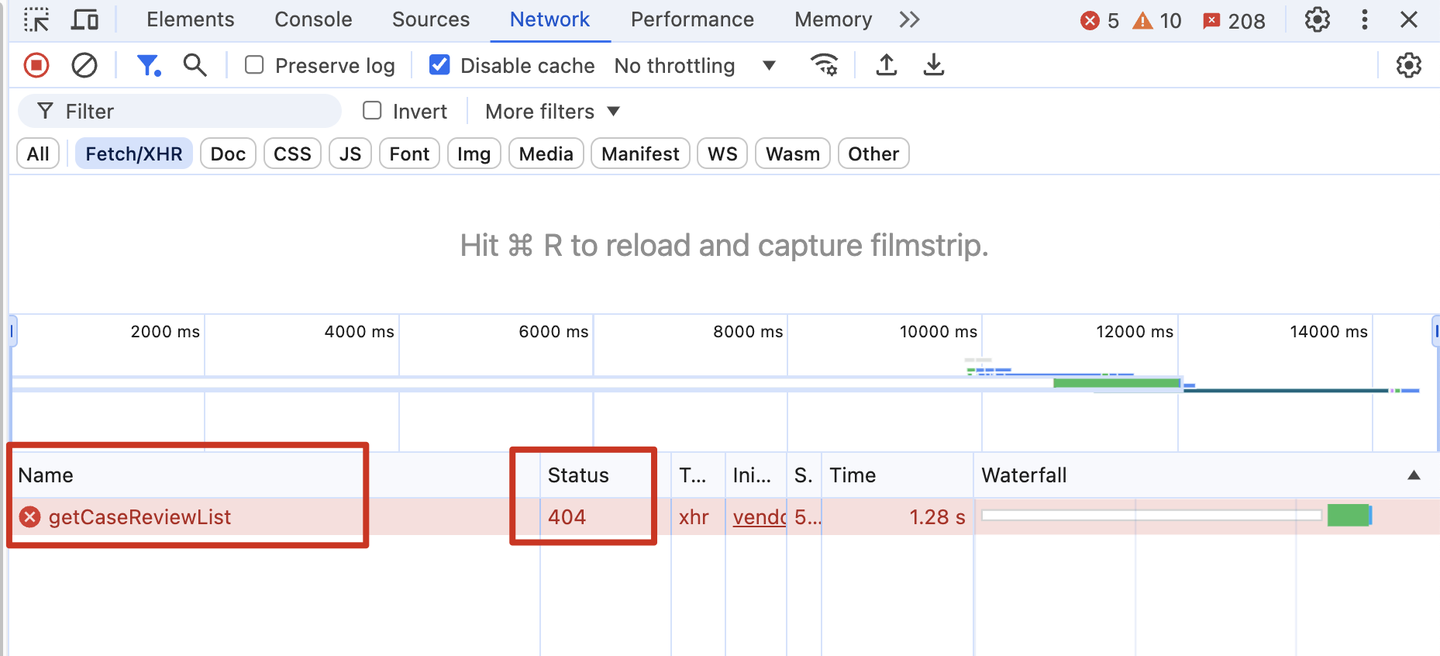Click the export HAR download icon

(933, 66)
